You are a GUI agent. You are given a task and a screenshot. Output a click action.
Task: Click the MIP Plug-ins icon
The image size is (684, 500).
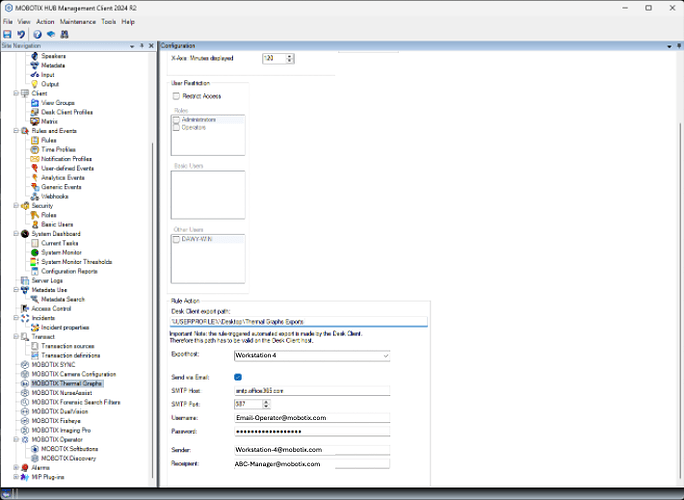25,477
